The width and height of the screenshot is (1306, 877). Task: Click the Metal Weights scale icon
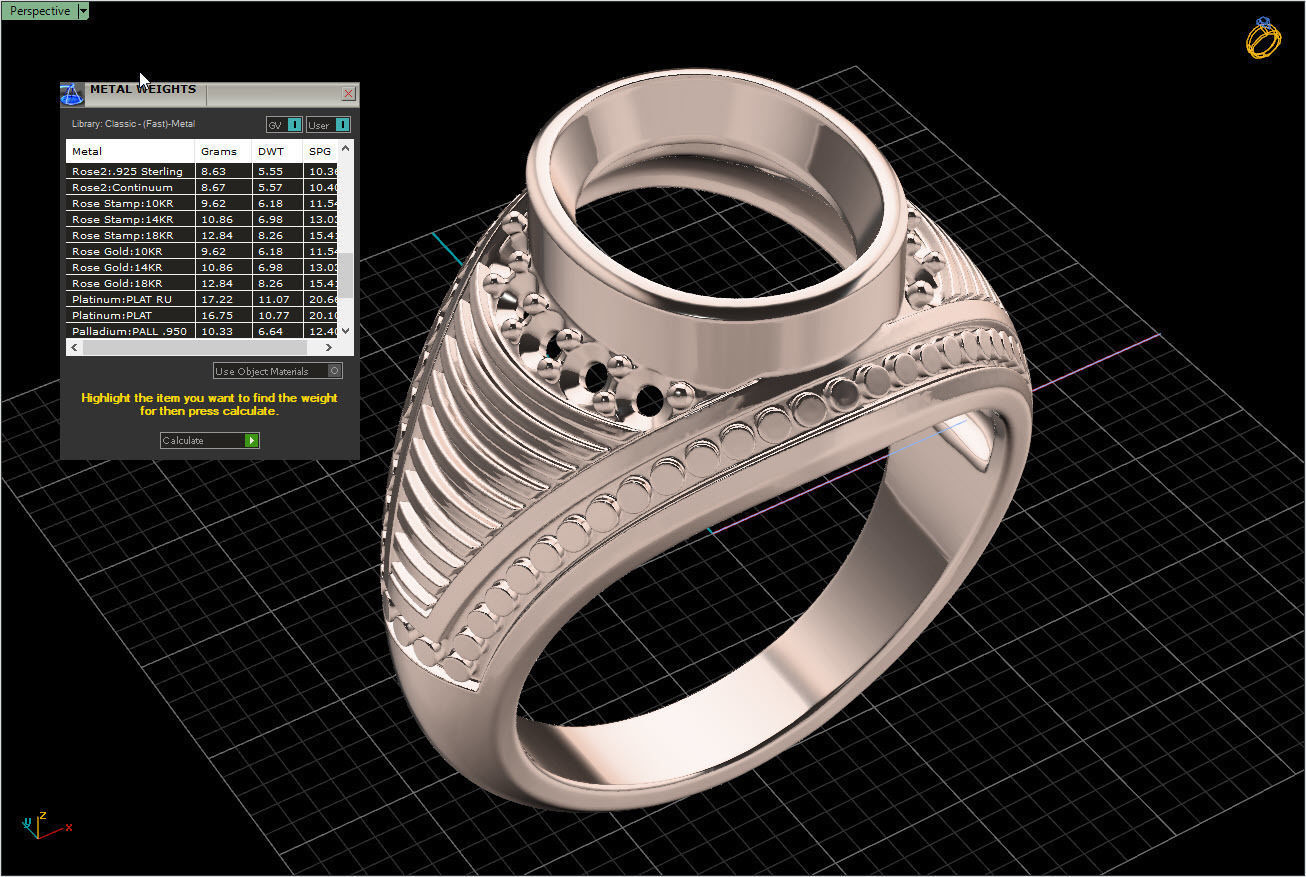72,95
